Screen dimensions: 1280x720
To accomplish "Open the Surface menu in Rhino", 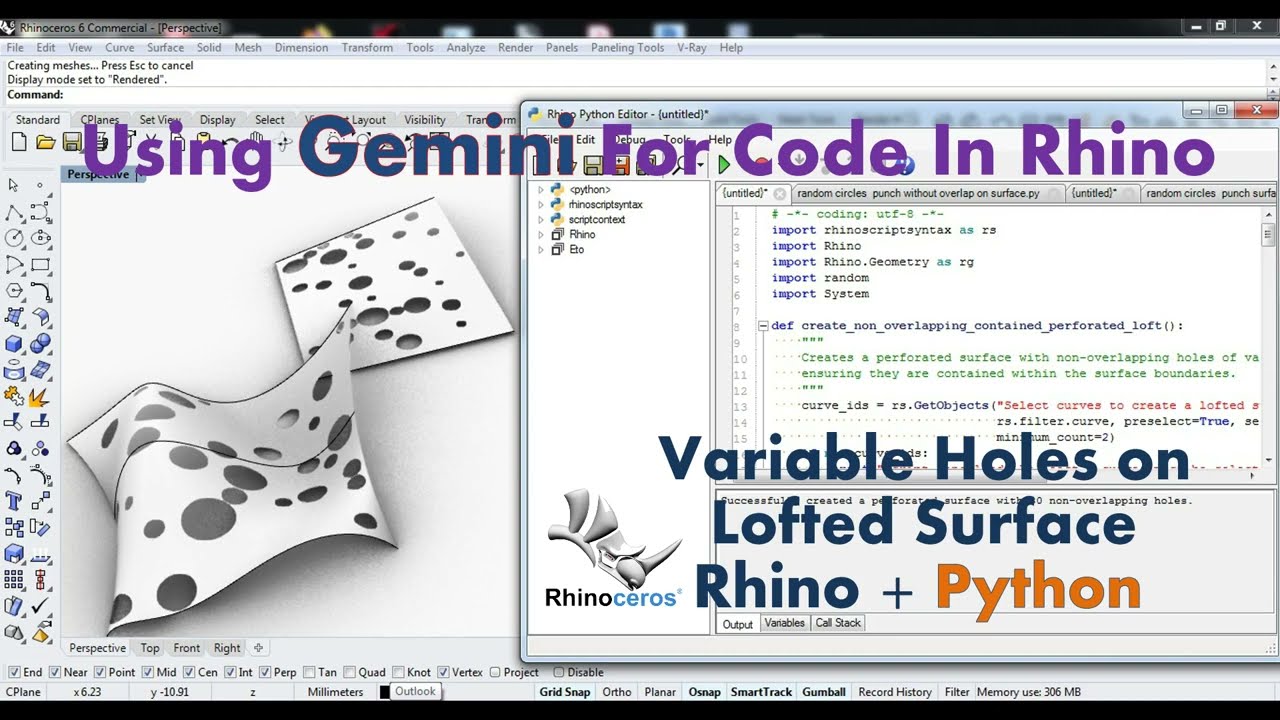I will [165, 47].
